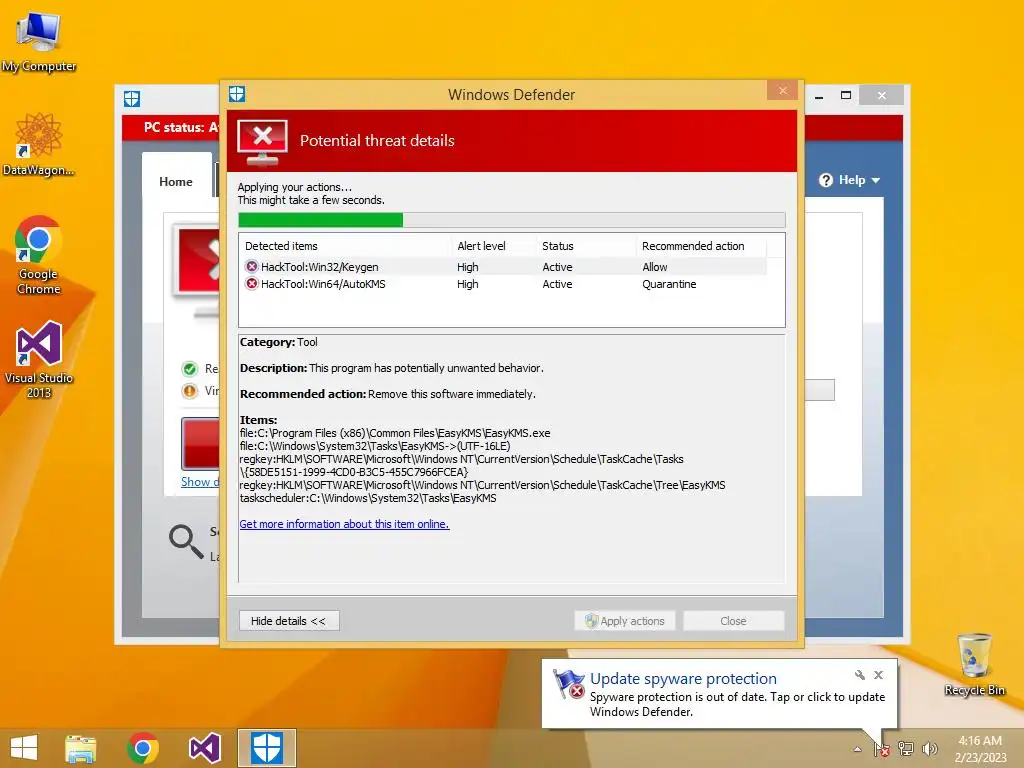
Task: Open the volume speaker icon
Action: [930, 748]
